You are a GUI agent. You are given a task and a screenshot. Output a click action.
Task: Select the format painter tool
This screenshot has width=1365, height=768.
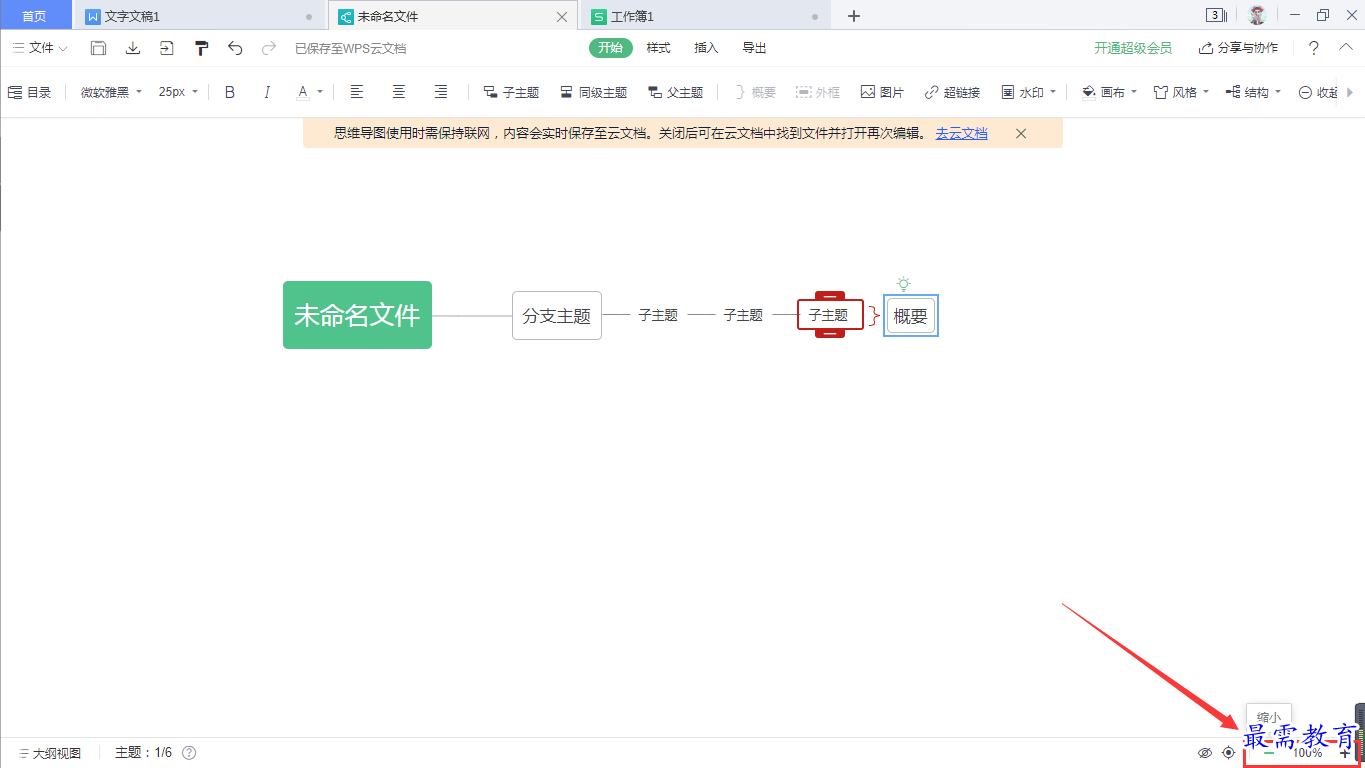coord(201,48)
